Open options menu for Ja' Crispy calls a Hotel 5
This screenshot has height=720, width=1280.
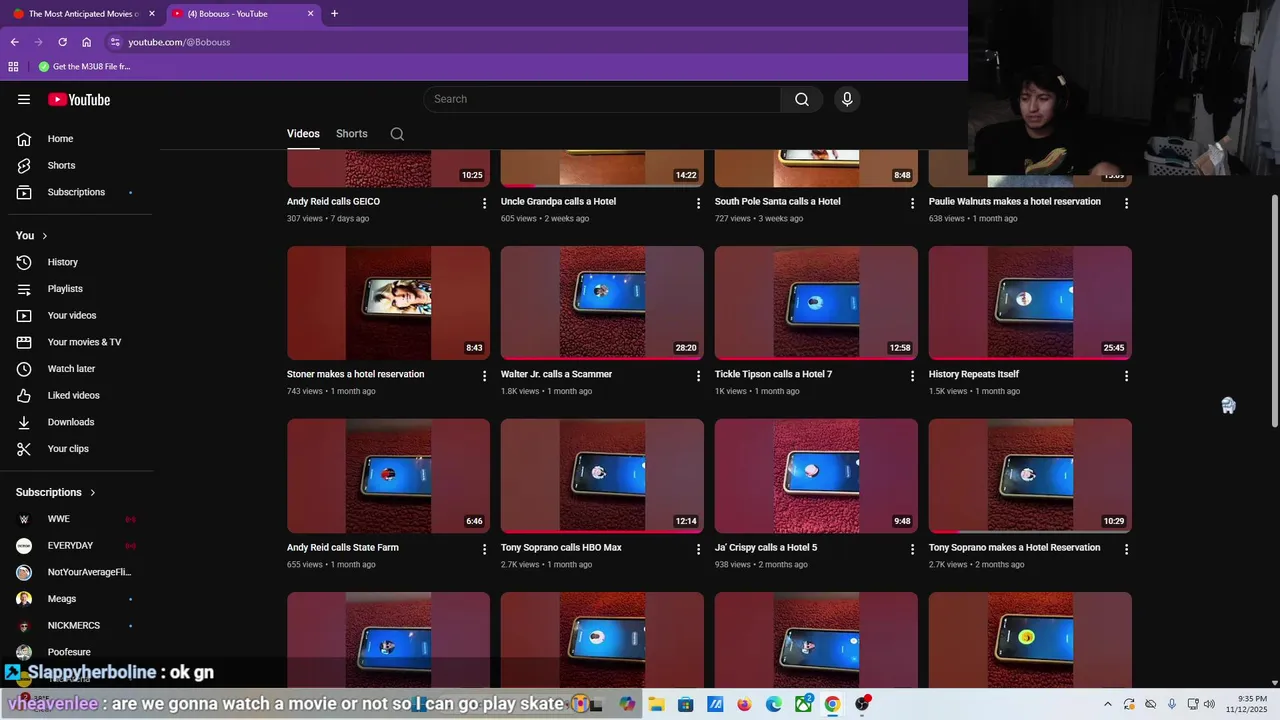(x=912, y=549)
